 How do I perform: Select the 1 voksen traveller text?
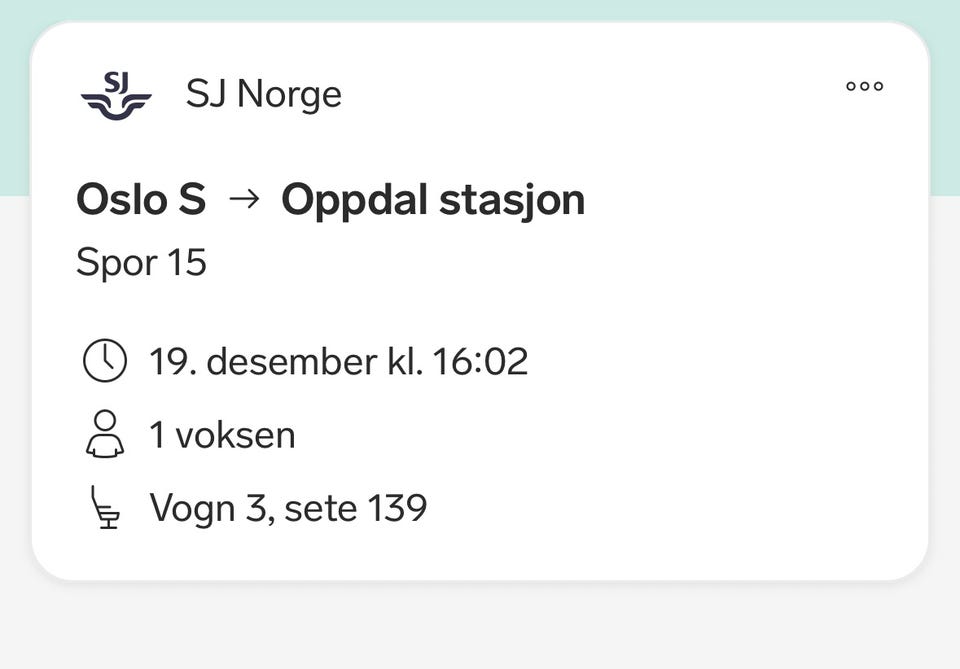(x=222, y=435)
